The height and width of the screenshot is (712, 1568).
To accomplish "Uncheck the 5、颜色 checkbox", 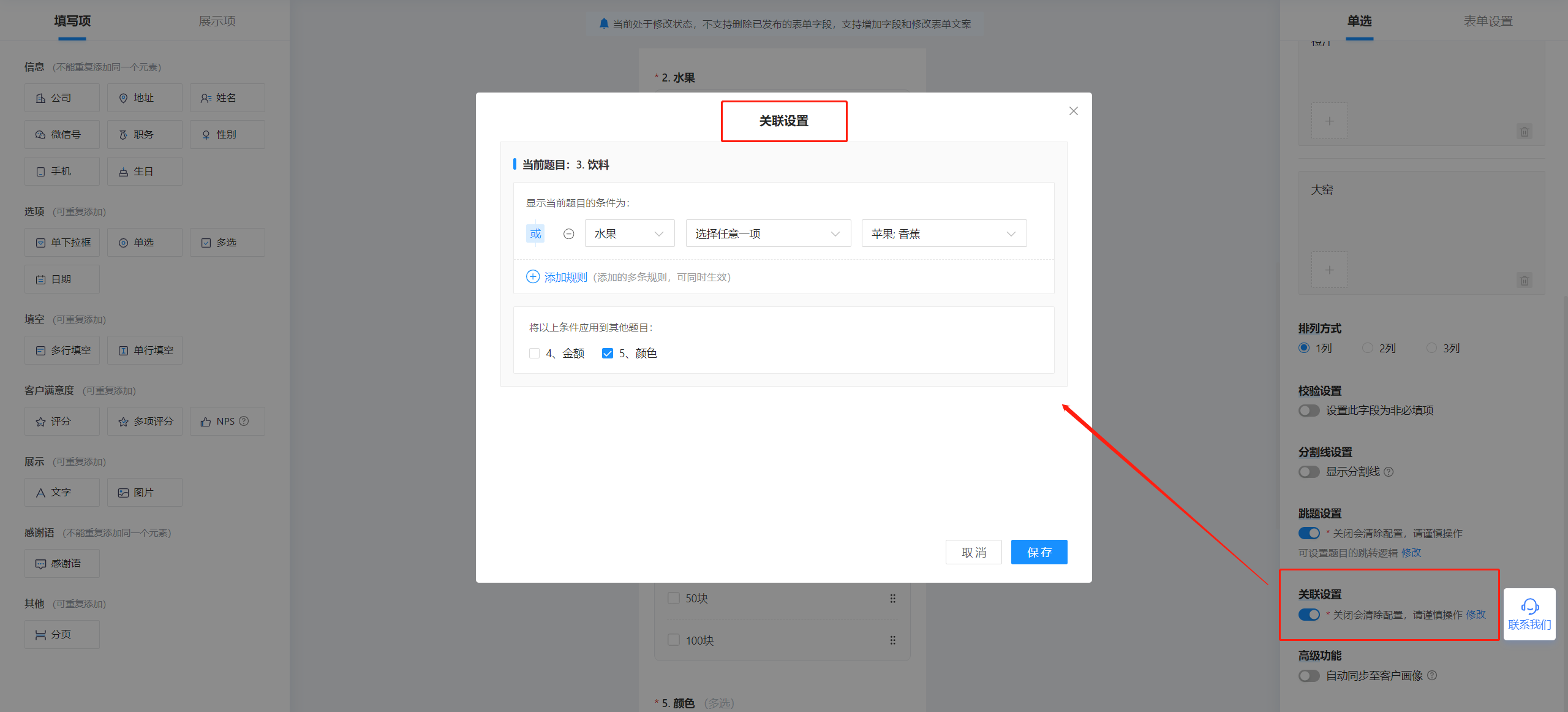I will click(x=608, y=354).
